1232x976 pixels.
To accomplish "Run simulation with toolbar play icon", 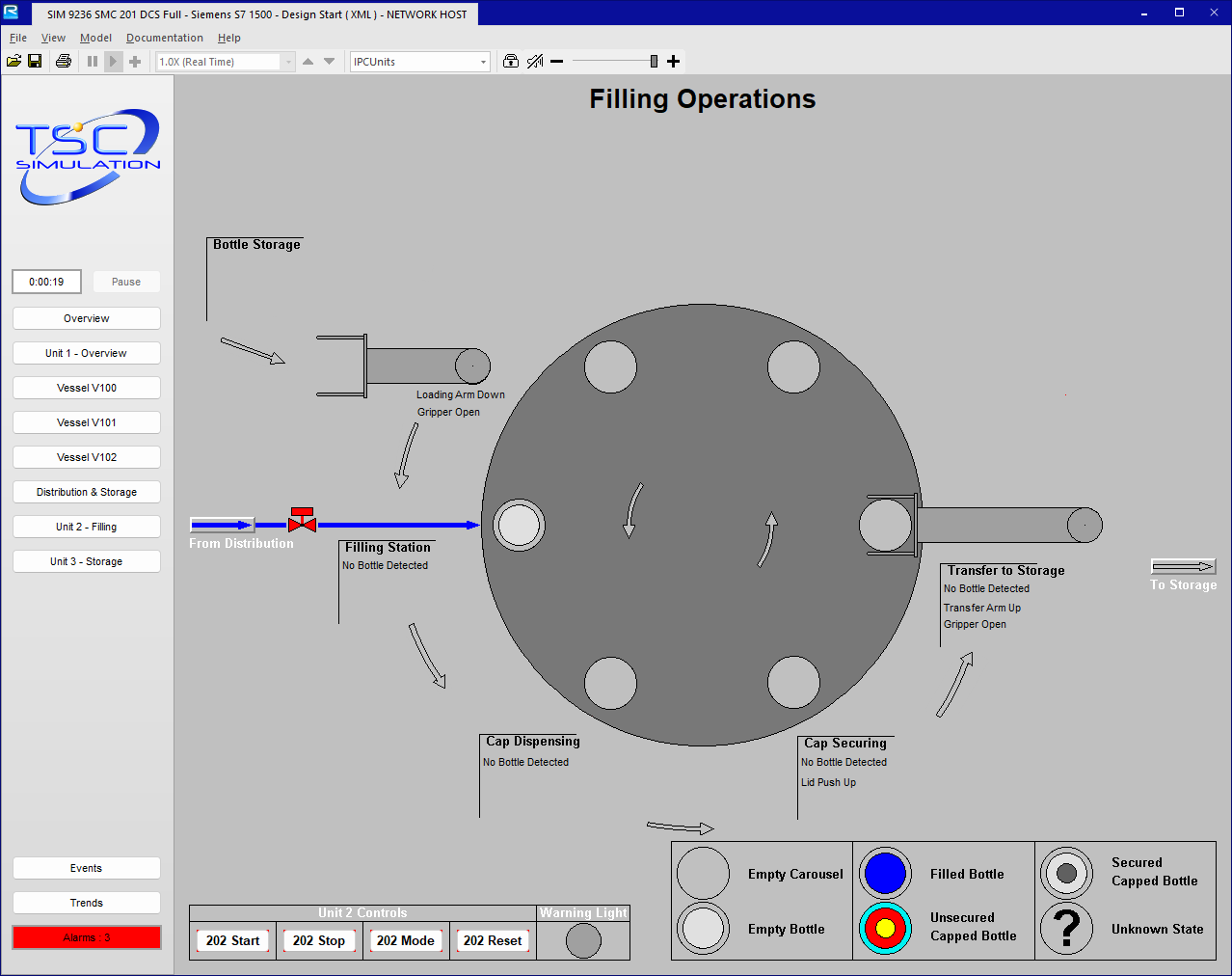I will [113, 62].
